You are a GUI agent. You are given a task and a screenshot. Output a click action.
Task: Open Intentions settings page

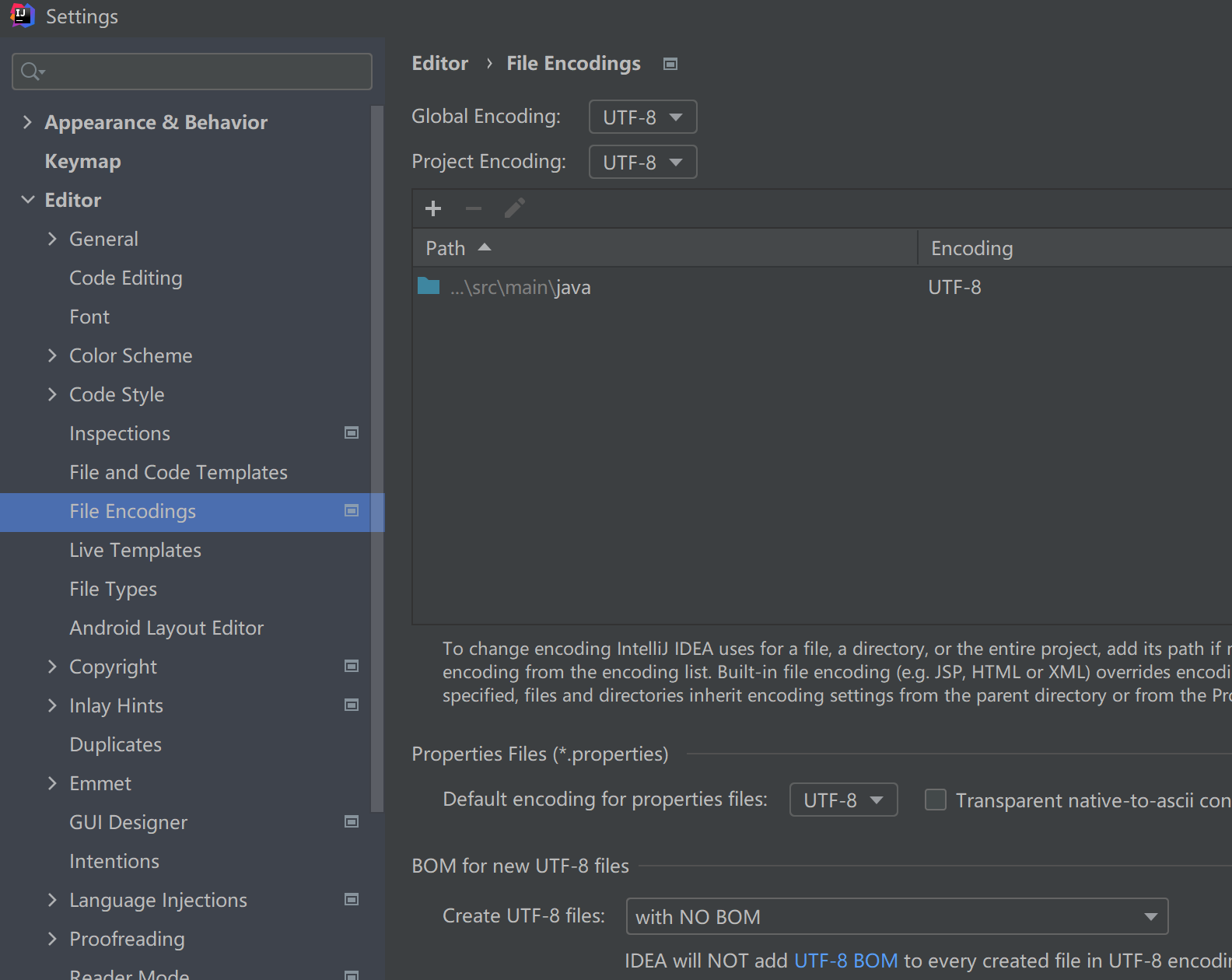coord(114,861)
